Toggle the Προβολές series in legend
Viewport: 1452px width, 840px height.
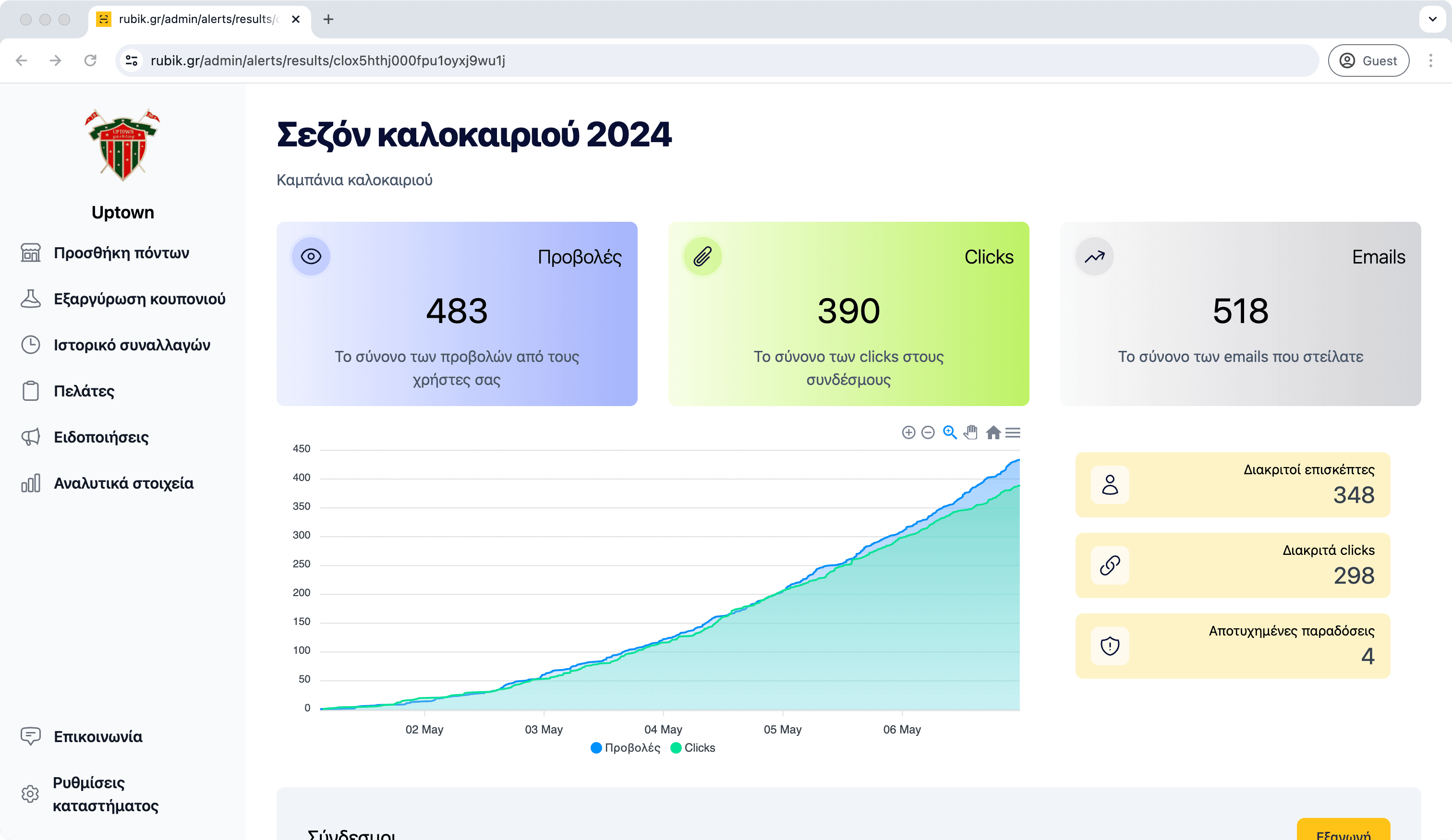[625, 747]
